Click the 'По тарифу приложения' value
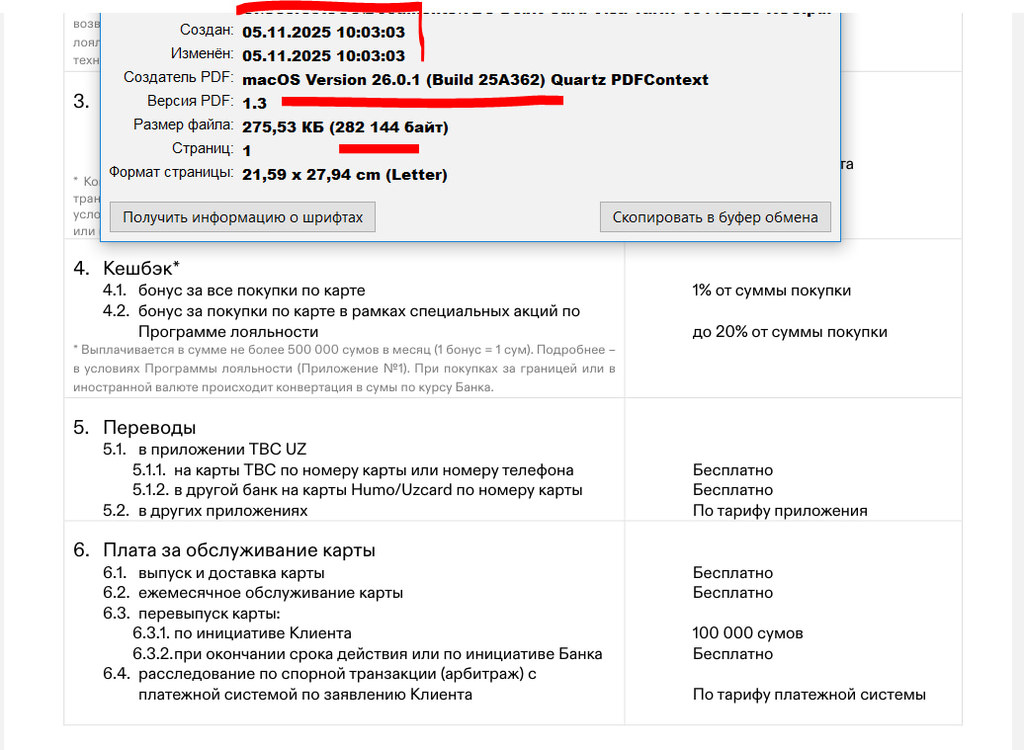The image size is (1024, 750). [x=779, y=511]
